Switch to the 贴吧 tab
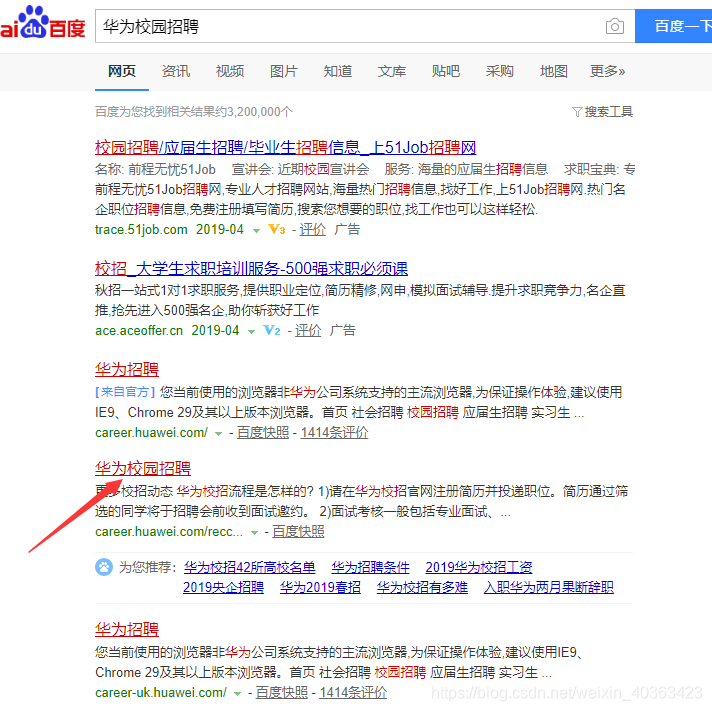This screenshot has width=712, height=711. pos(446,71)
